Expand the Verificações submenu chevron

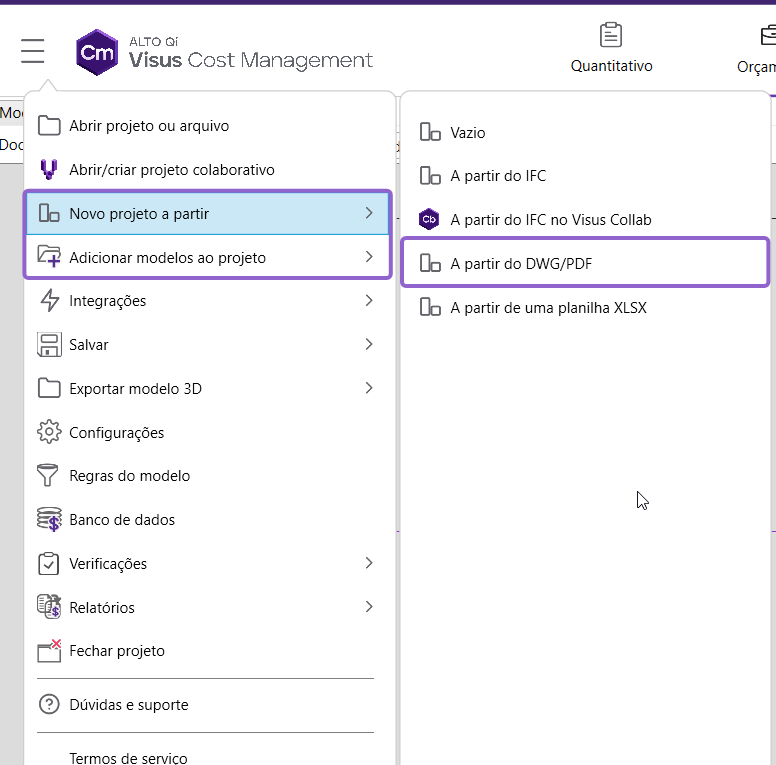coord(369,563)
